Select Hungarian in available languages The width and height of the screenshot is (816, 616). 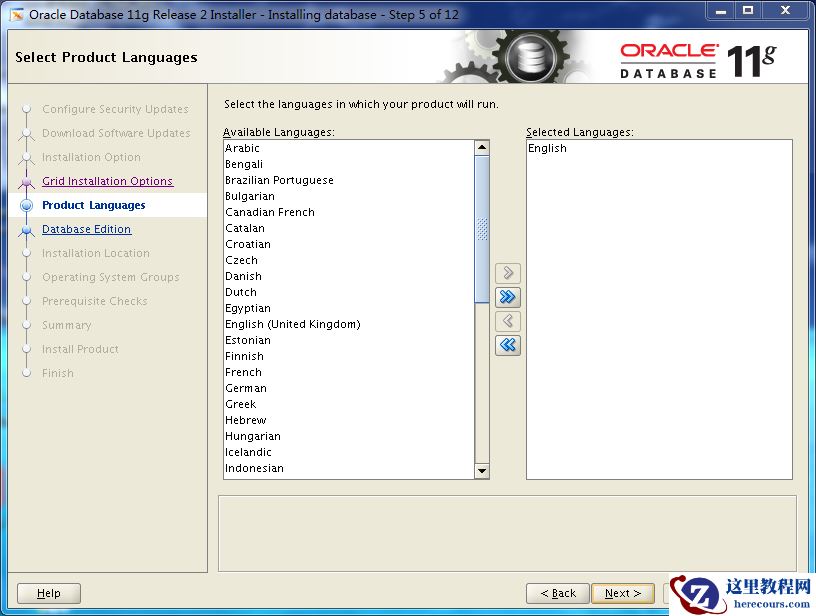349,436
